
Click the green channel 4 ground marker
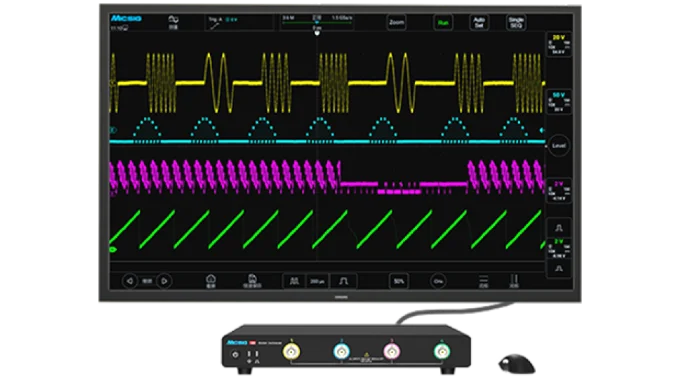click(113, 249)
